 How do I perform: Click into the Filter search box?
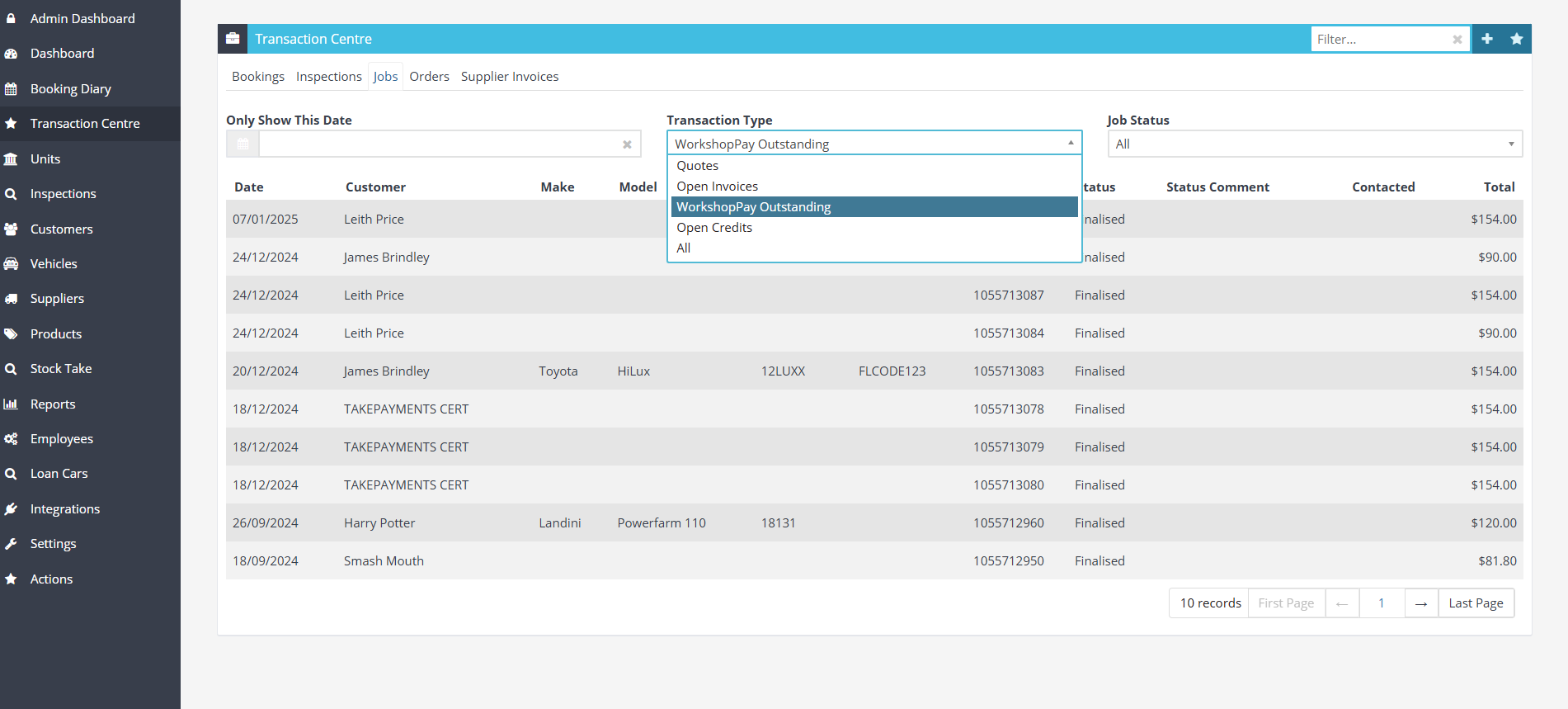pyautogui.click(x=1382, y=40)
